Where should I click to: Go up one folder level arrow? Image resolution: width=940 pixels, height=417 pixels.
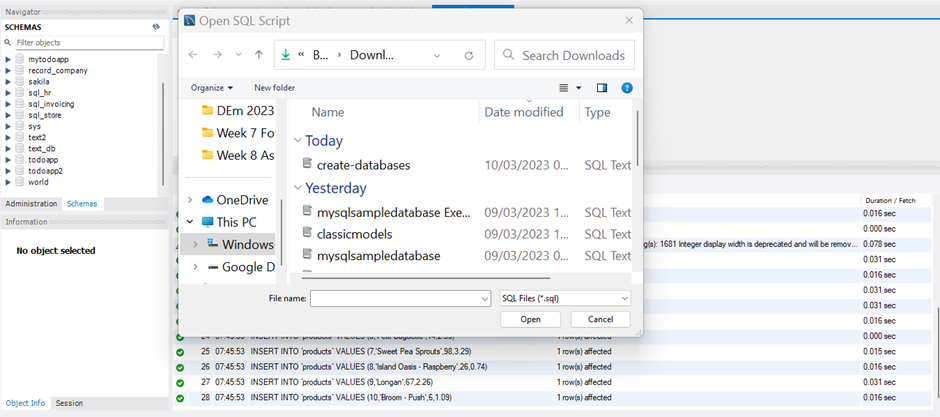(259, 55)
